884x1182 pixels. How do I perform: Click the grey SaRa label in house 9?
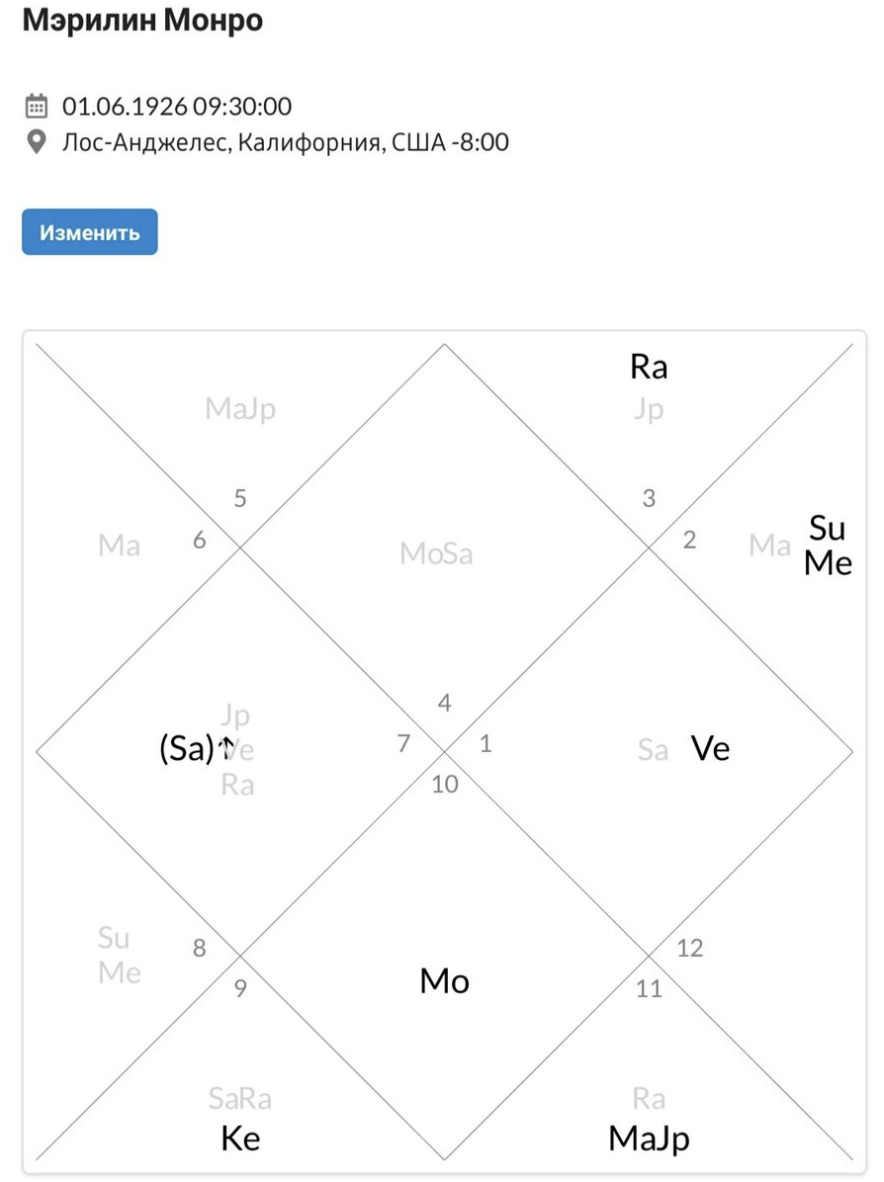[x=240, y=1099]
